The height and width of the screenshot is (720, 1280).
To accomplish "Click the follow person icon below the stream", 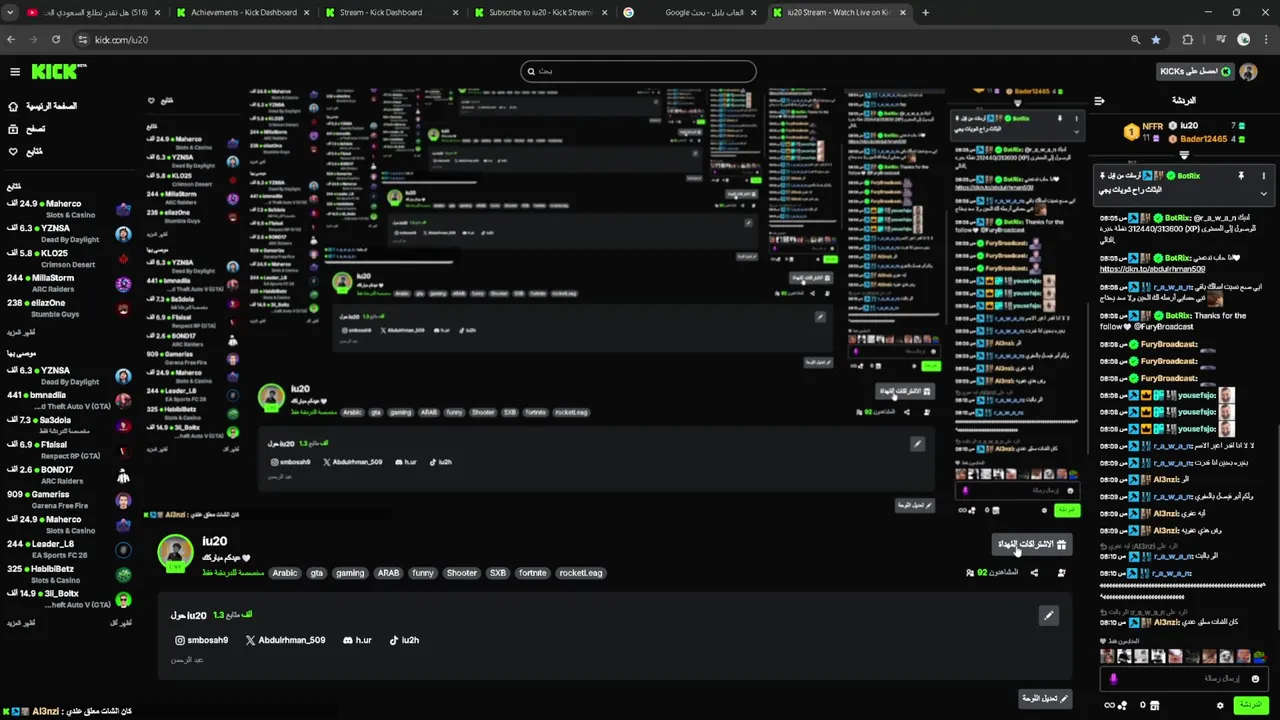I will click(1061, 573).
